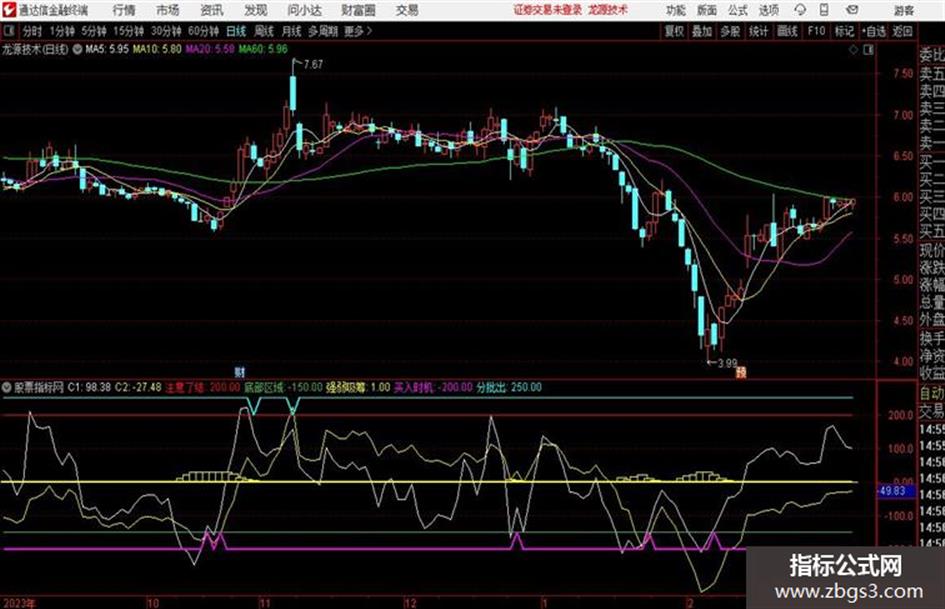The height and width of the screenshot is (609, 945).
Task: Click the 7.67 high price annotation
Action: tap(313, 65)
